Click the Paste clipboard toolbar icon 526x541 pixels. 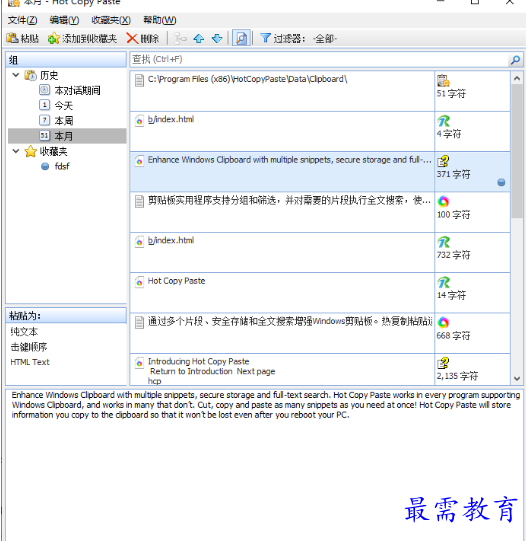click(x=12, y=38)
